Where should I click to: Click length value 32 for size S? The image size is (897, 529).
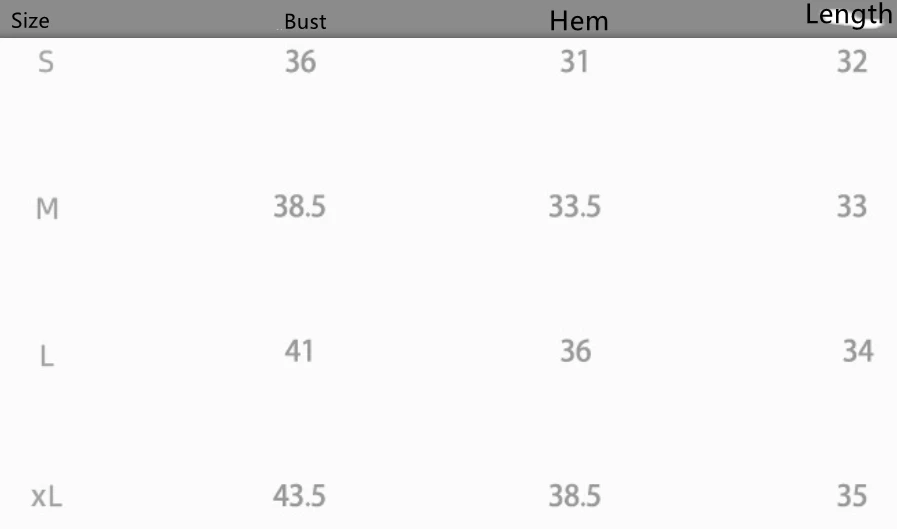tap(852, 63)
